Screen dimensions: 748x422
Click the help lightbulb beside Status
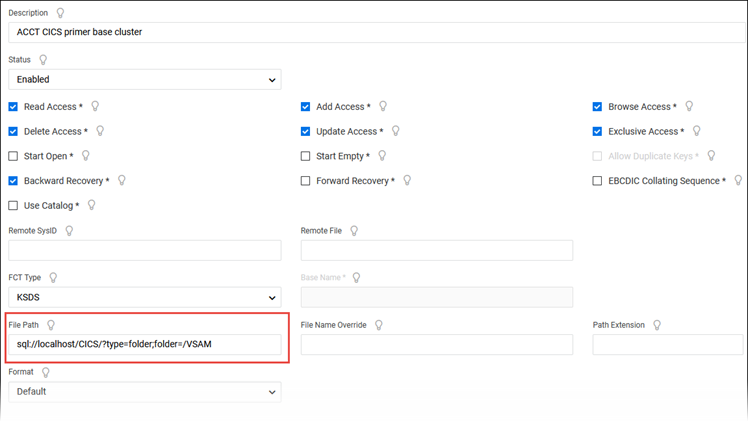(43, 60)
